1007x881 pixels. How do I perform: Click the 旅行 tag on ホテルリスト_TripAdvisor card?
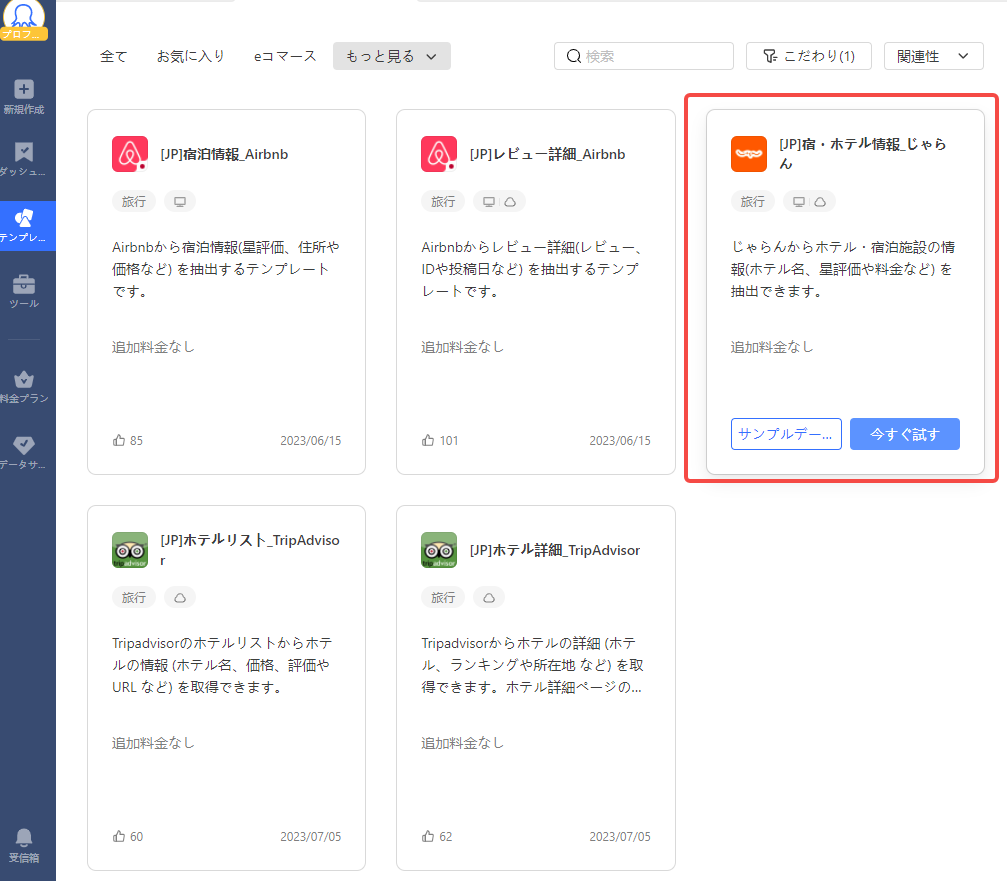pos(134,598)
